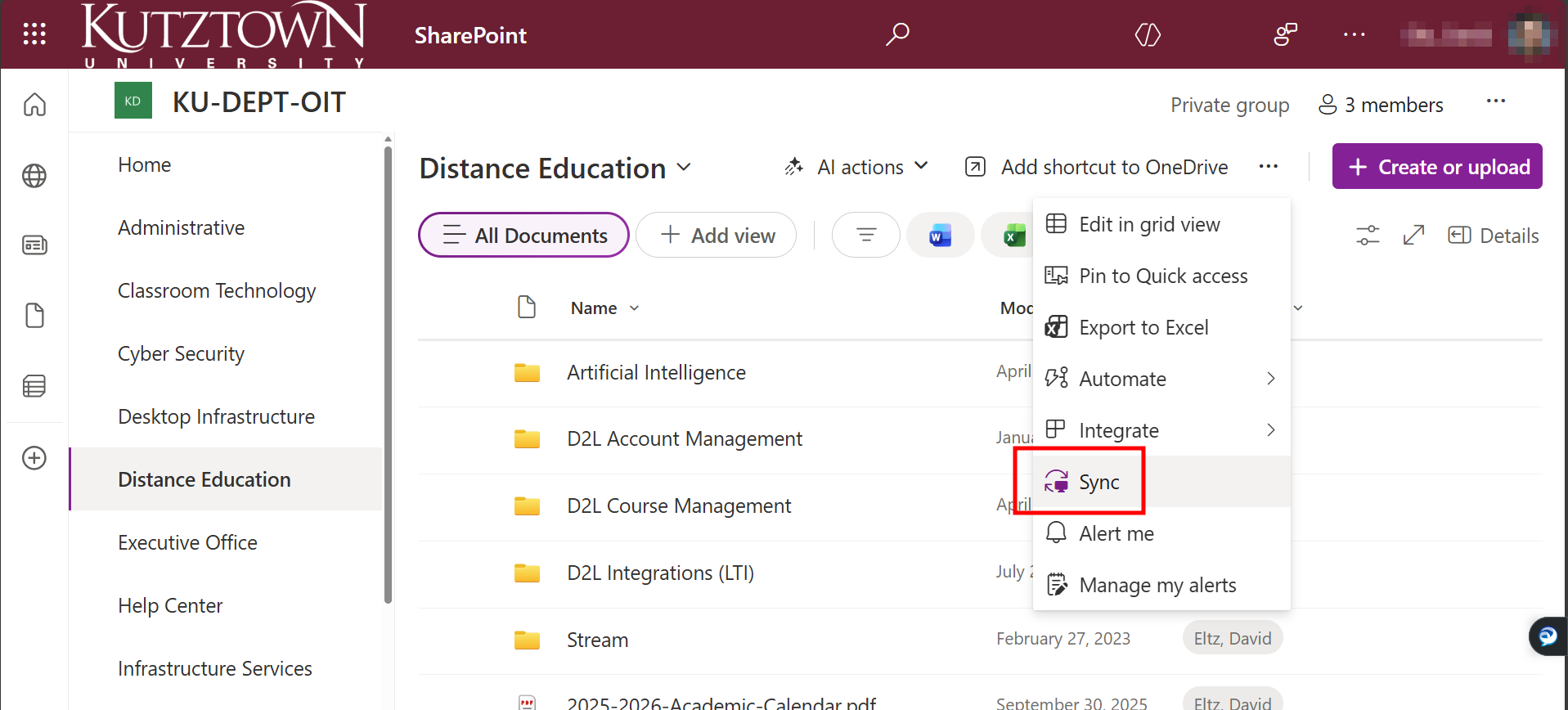Image resolution: width=1568 pixels, height=710 pixels.
Task: Click the navigation pane scrollbar
Action: click(x=388, y=374)
